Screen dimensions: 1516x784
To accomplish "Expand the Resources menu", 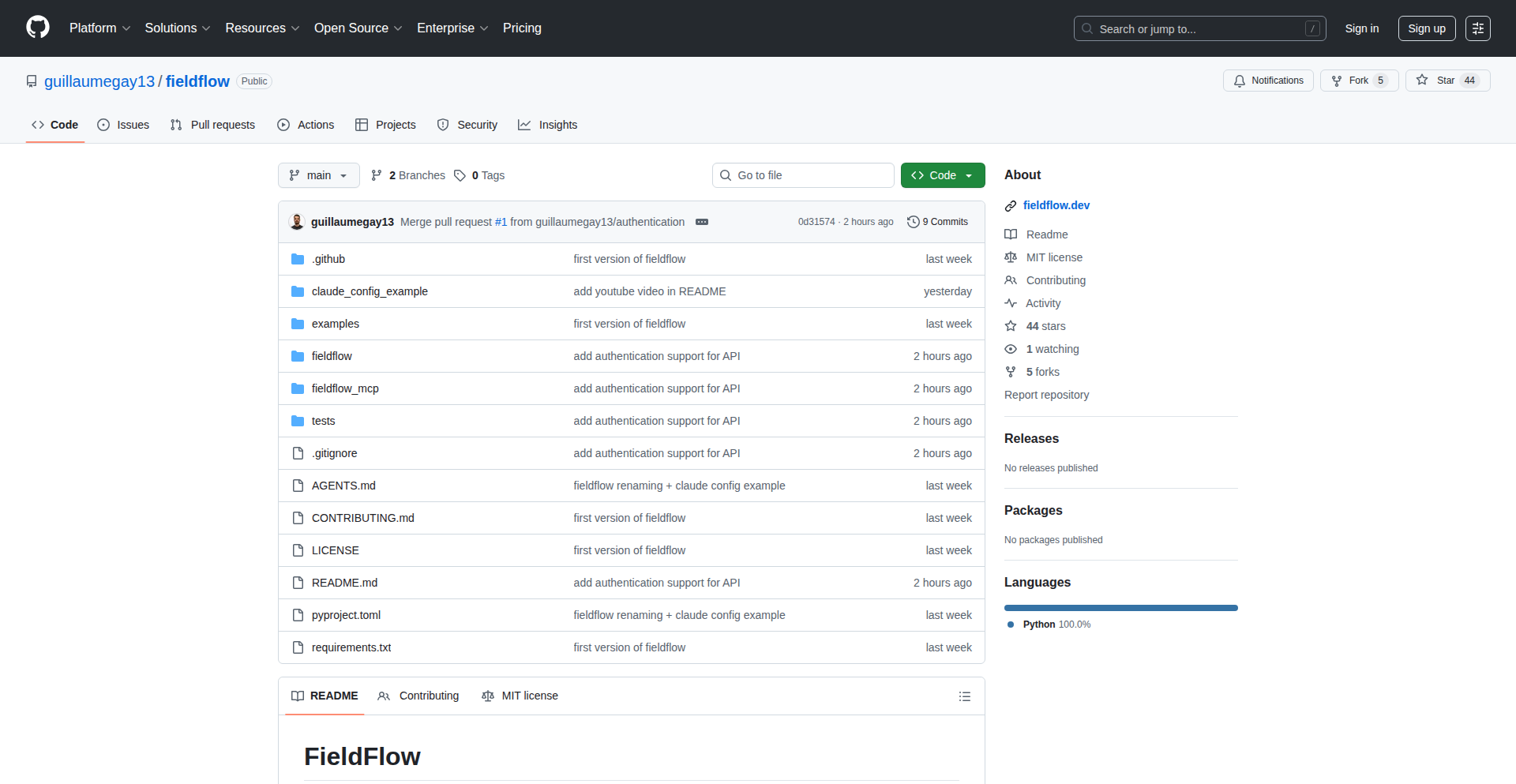I will coord(262,28).
